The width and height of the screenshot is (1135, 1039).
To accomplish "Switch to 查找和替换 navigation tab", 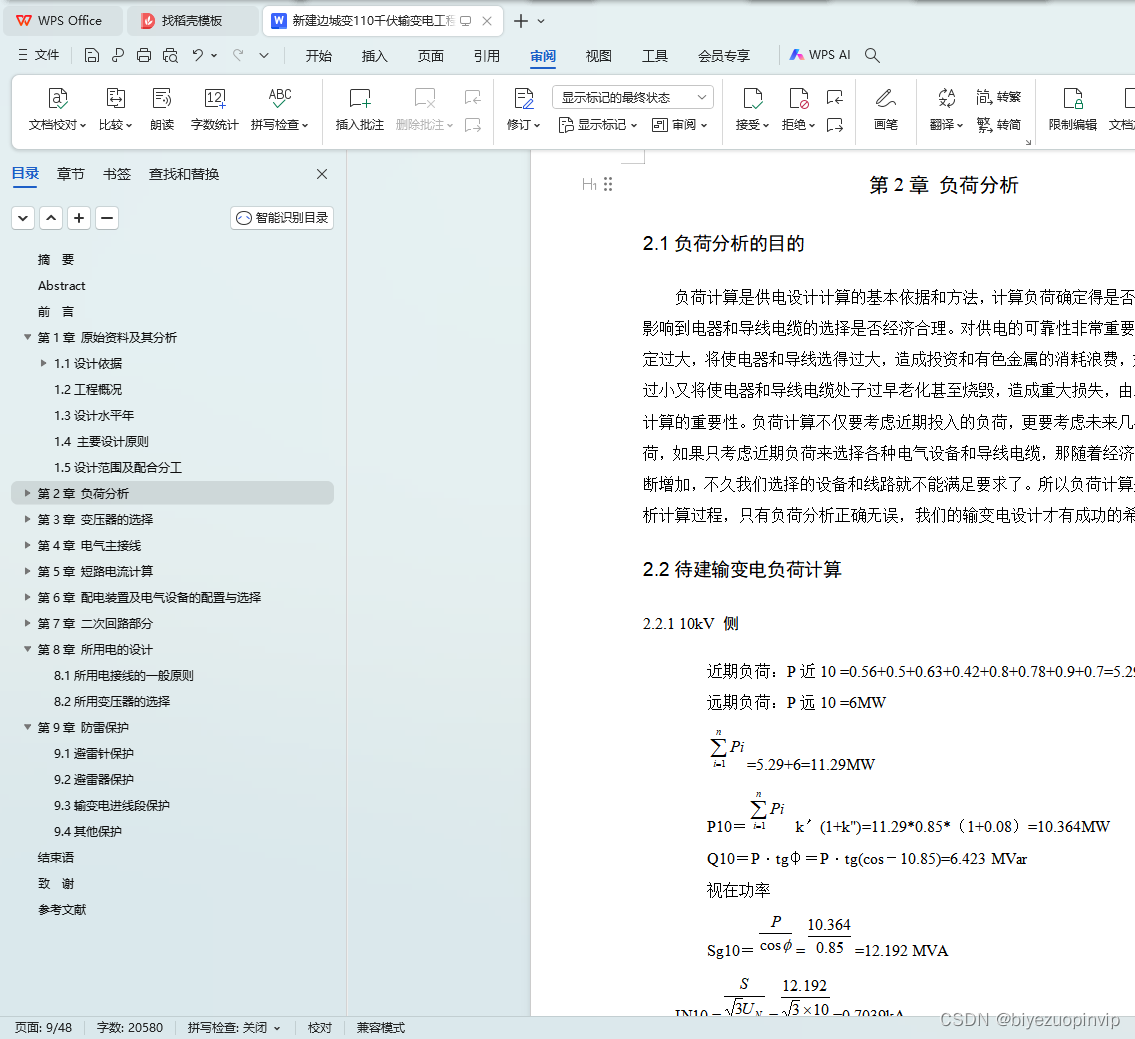I will [x=184, y=174].
